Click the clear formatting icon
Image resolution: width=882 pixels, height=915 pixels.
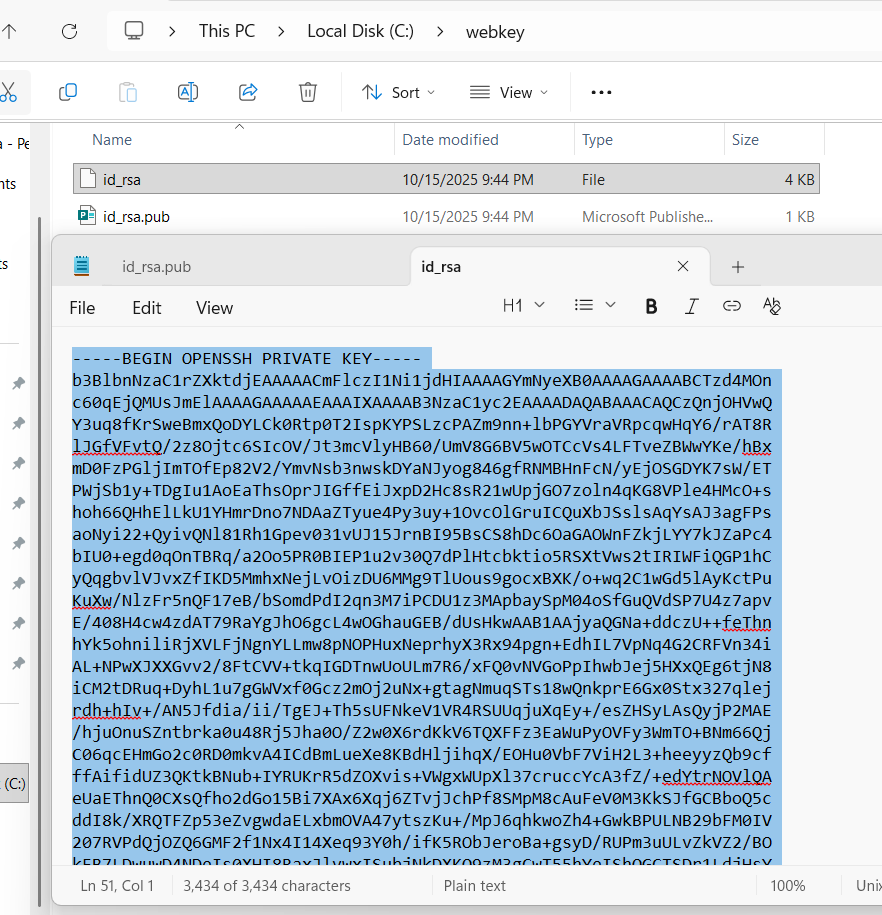click(x=771, y=306)
